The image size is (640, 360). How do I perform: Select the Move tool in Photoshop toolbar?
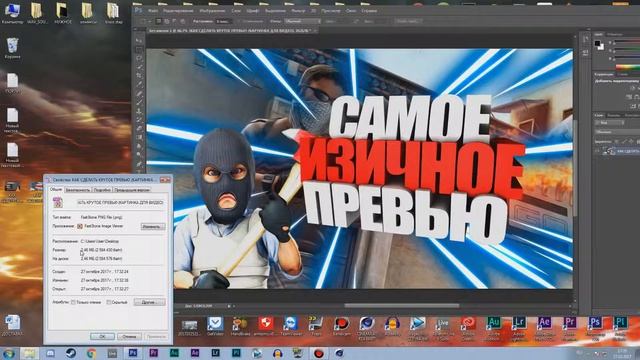pyautogui.click(x=139, y=41)
